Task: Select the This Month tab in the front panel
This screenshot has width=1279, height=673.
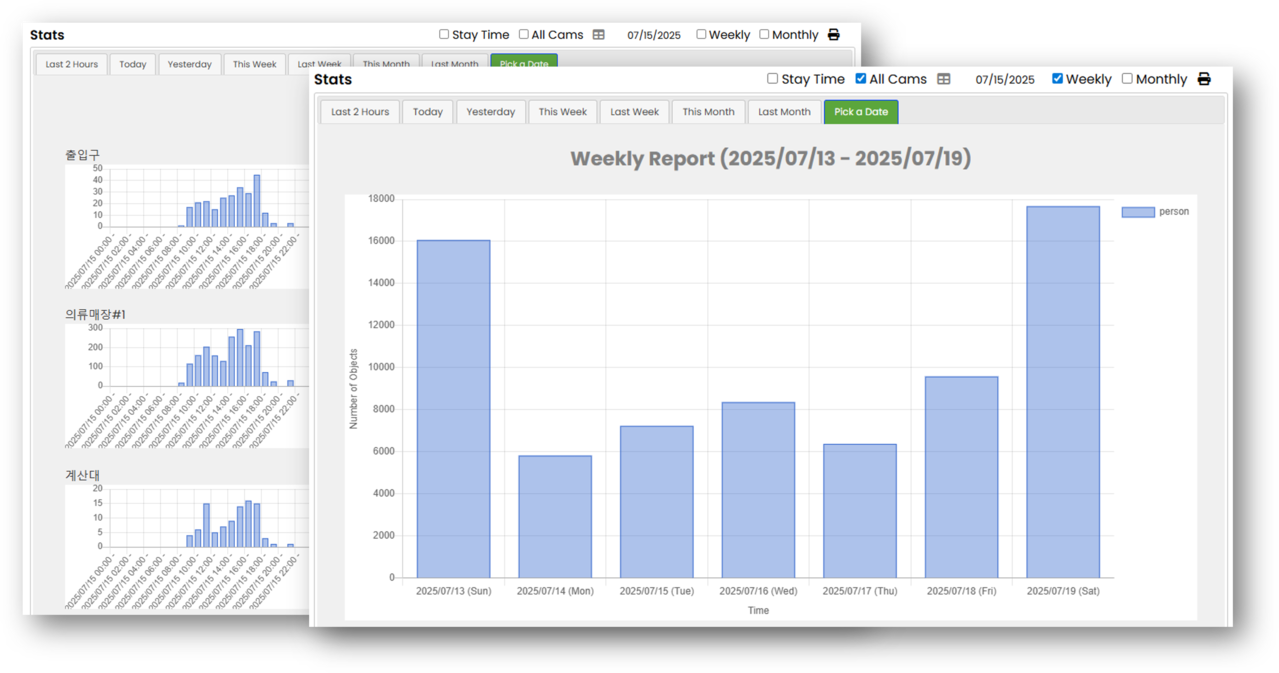Action: pos(708,112)
